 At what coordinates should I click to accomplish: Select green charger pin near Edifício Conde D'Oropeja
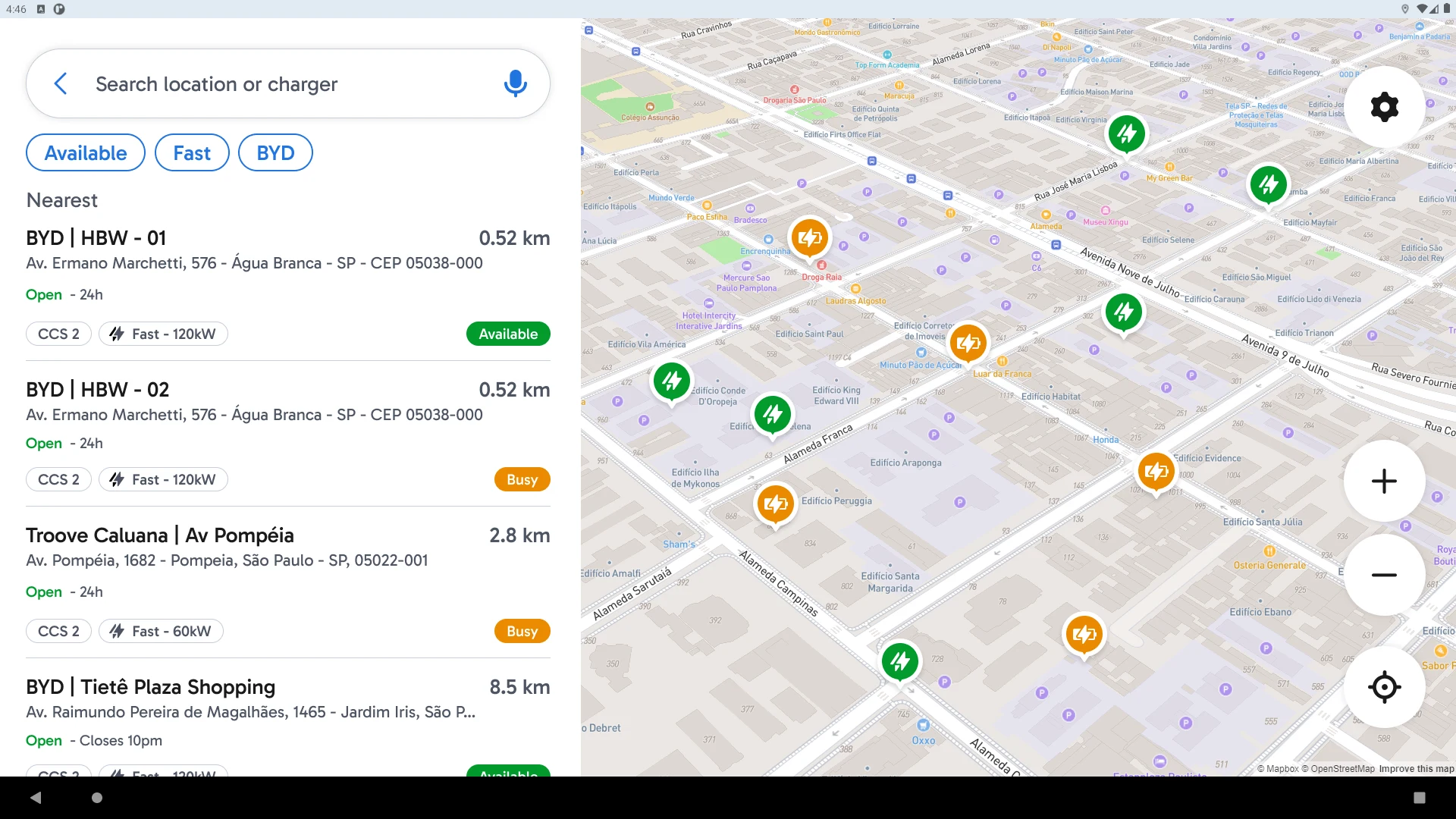(672, 381)
